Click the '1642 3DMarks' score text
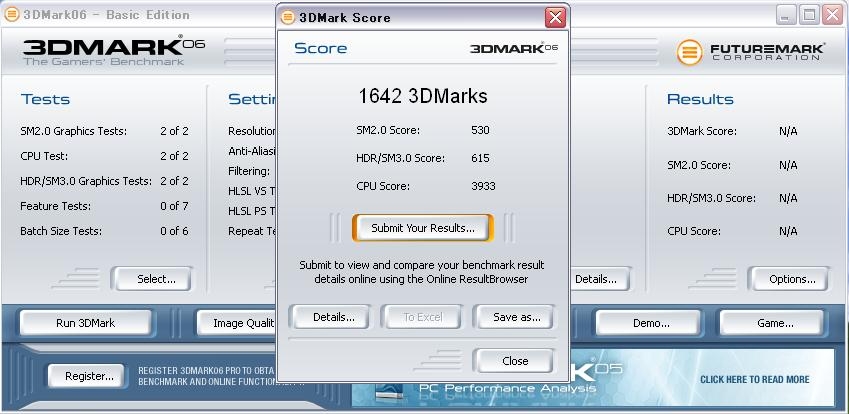Viewport: 849px width, 414px height. [x=423, y=96]
